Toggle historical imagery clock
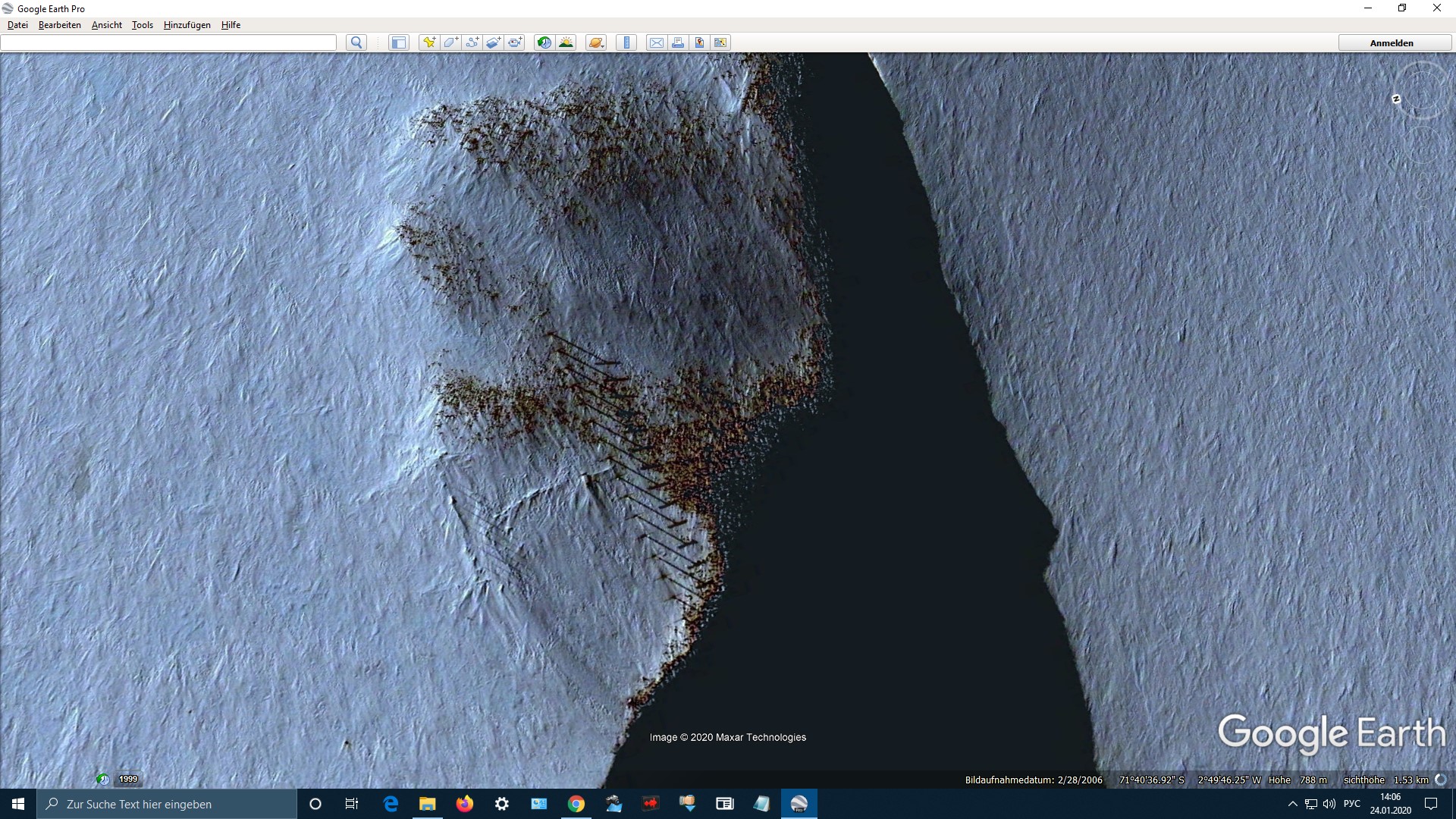Screen dimensions: 1456x819 coord(544,42)
